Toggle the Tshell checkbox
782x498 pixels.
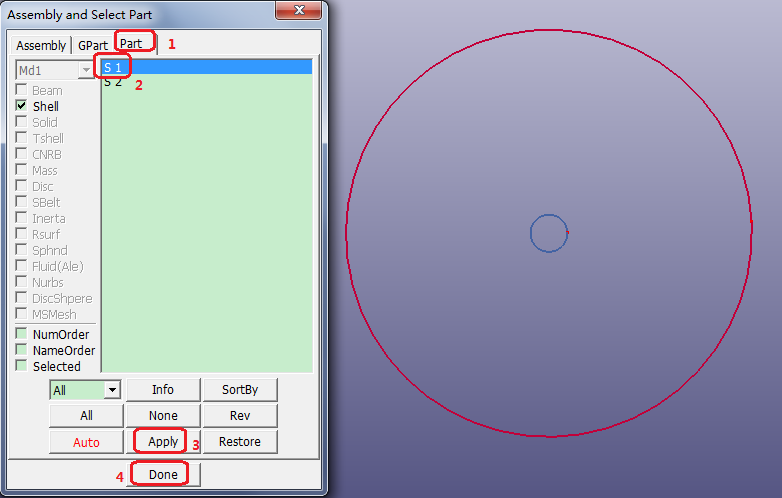[x=21, y=138]
